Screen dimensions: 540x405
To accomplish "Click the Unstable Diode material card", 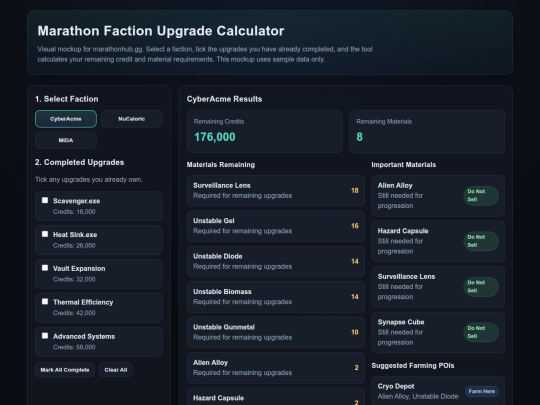I will [x=276, y=261].
